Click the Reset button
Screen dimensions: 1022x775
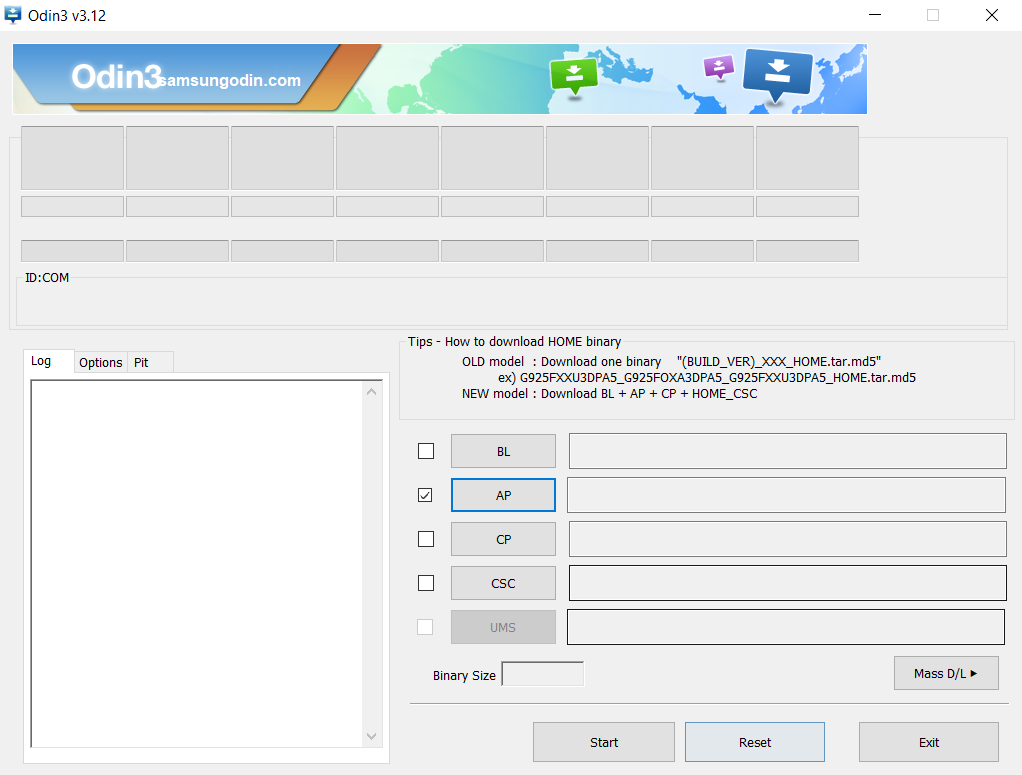pyautogui.click(x=755, y=742)
